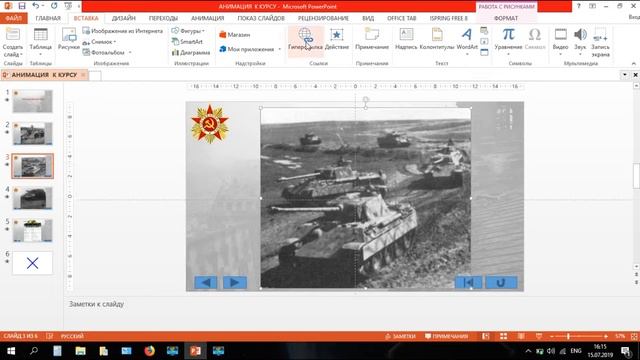Insert a picture via Рисунки
This screenshot has height=360, width=640.
pyautogui.click(x=69, y=40)
